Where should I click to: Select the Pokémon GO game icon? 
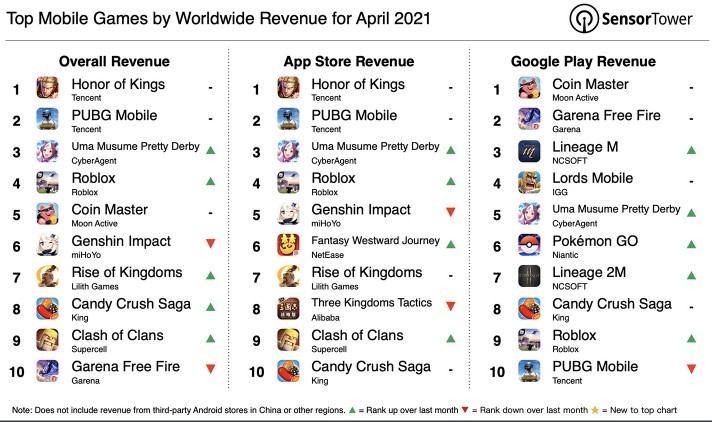529,247
